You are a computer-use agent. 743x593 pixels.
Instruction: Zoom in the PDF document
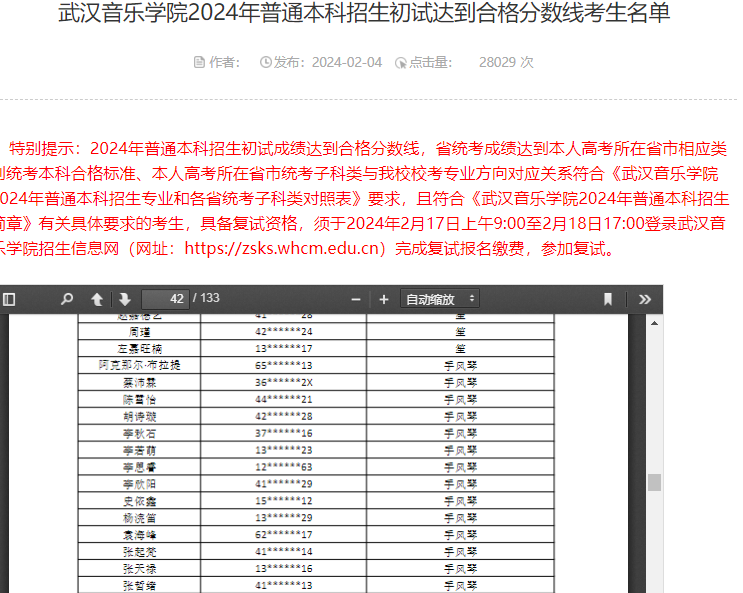click(384, 299)
